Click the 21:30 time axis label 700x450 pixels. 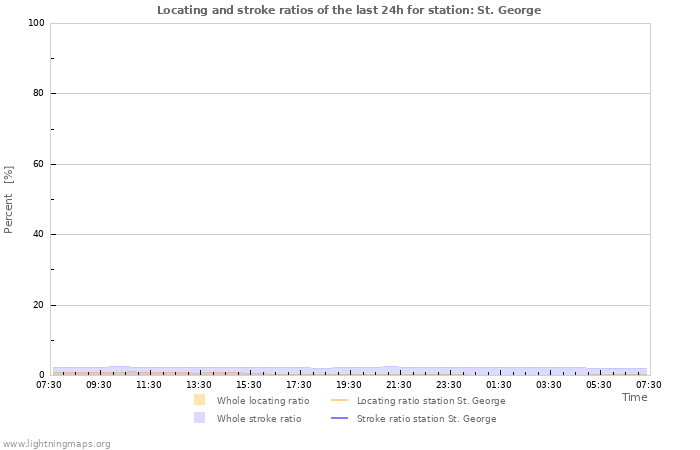(x=399, y=384)
